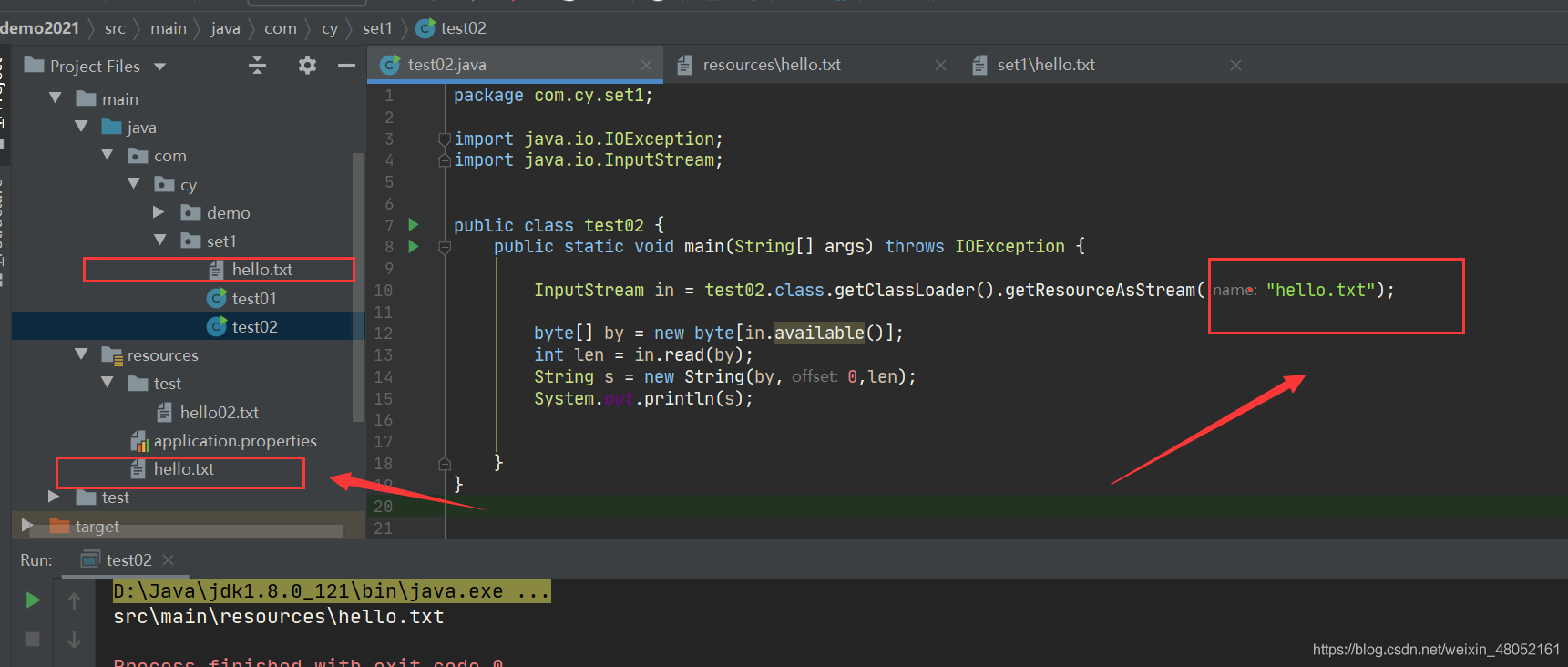Image resolution: width=1568 pixels, height=667 pixels.
Task: Select the test01 class file
Action: coord(242,298)
